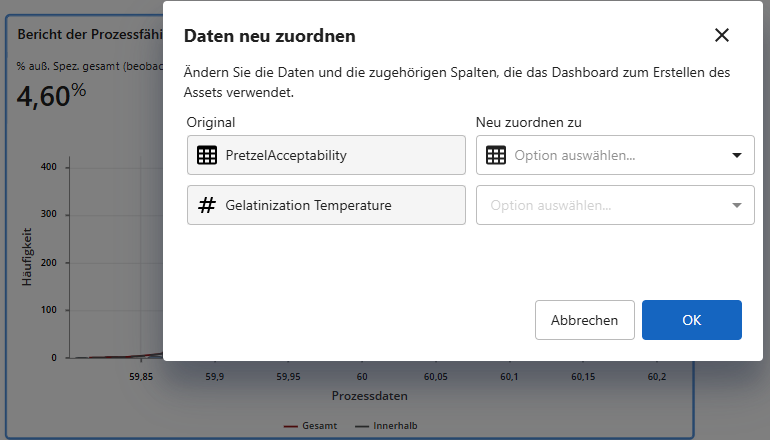Screen dimensions: 770x440
Task: Click the Bericht der Prozessfähigkeit chart title
Action: [x=90, y=33]
